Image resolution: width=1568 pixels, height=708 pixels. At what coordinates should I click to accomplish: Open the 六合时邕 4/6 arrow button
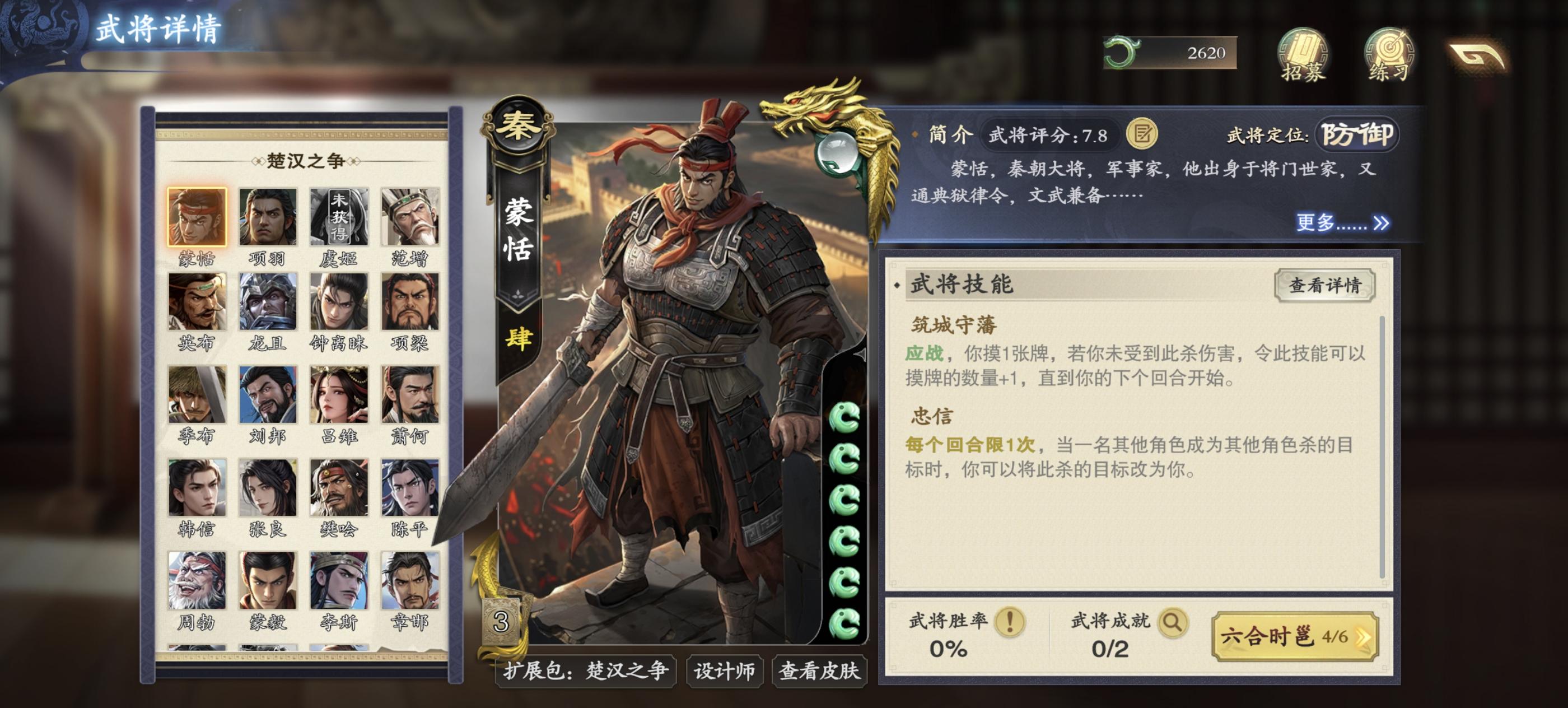point(1295,636)
